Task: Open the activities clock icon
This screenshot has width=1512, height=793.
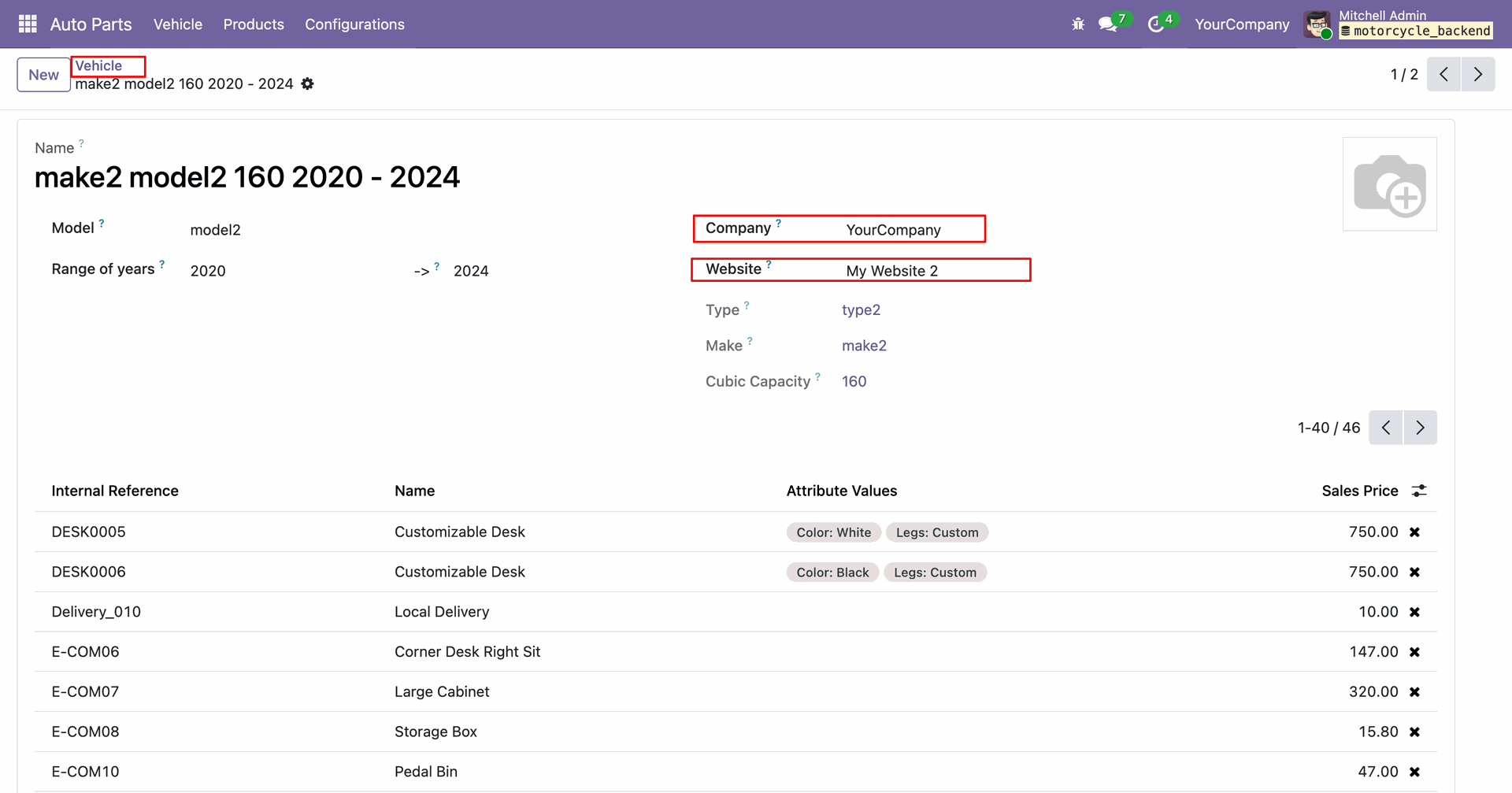Action: (1156, 24)
